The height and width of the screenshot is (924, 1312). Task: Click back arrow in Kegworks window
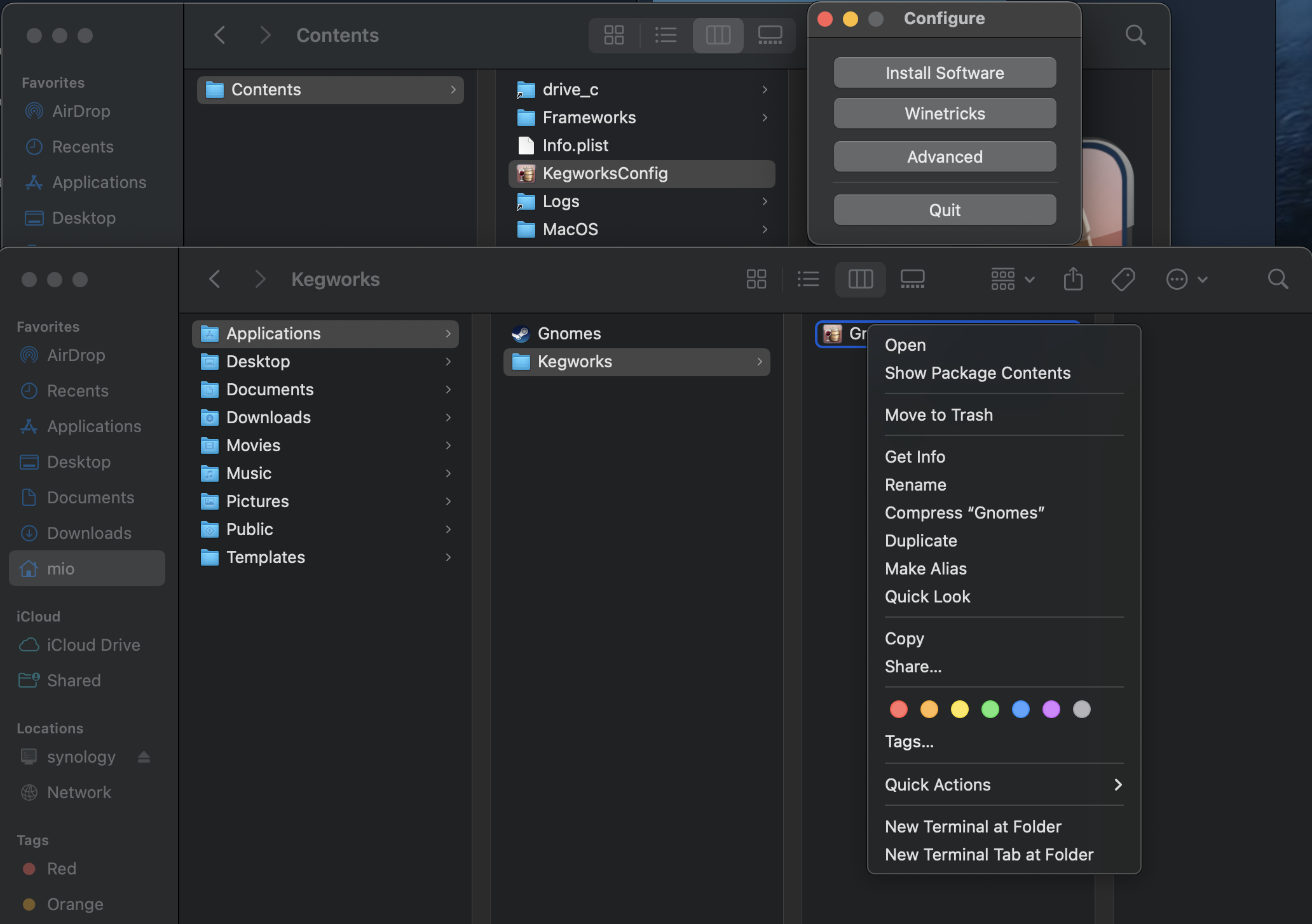215,279
